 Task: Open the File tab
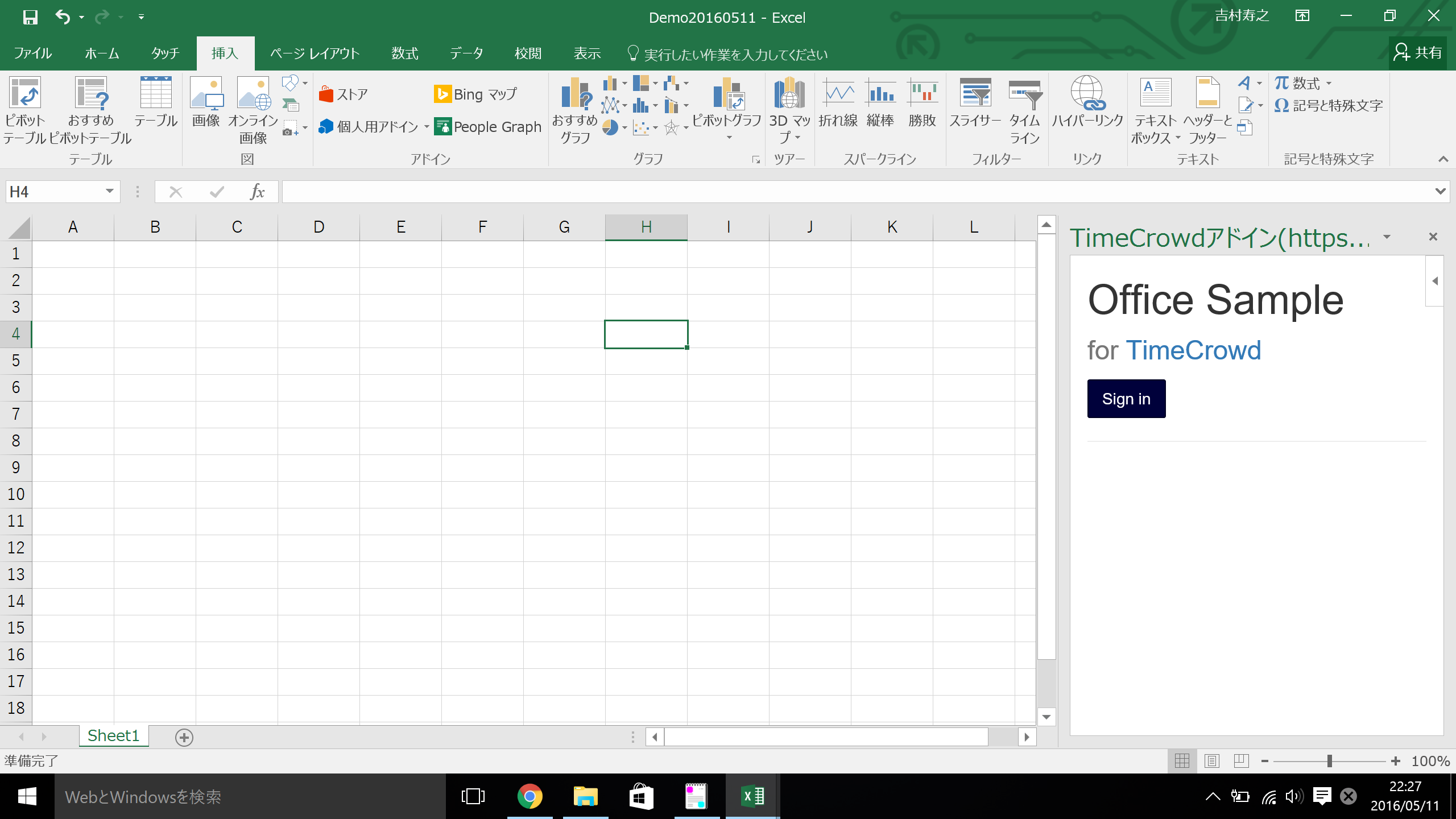click(33, 53)
